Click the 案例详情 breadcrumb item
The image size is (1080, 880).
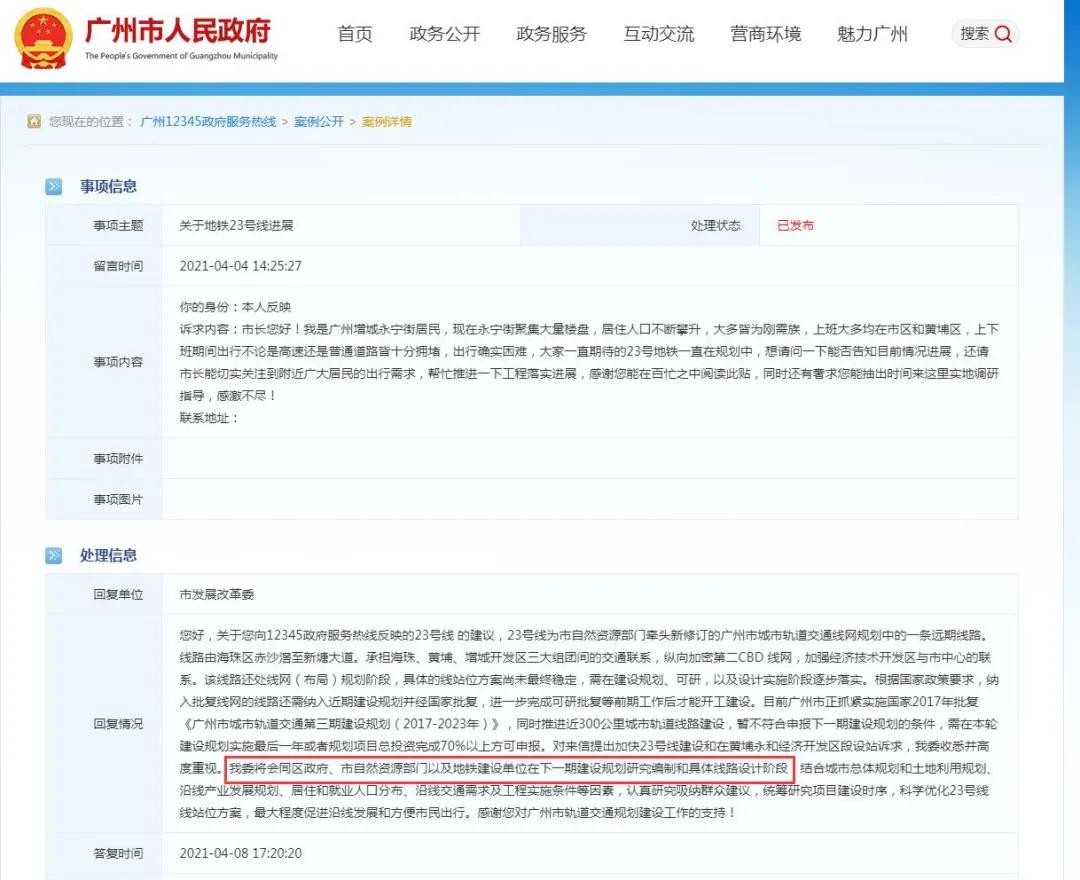click(386, 122)
